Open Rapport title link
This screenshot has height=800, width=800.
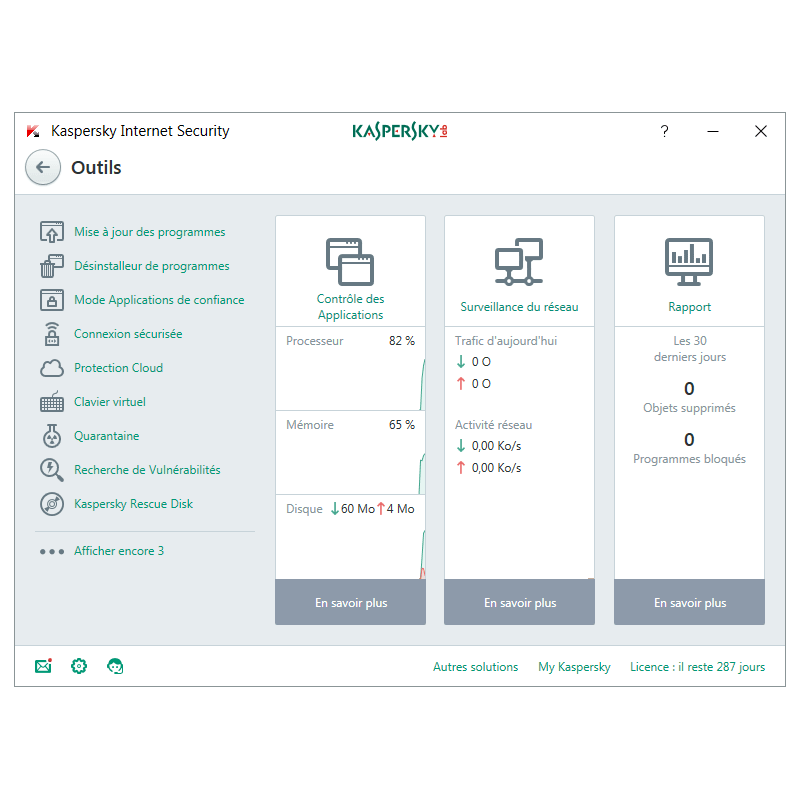[689, 307]
